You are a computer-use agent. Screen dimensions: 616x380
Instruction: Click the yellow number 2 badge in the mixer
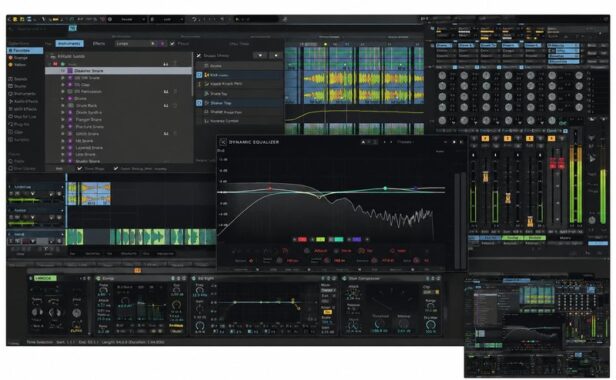tap(507, 139)
